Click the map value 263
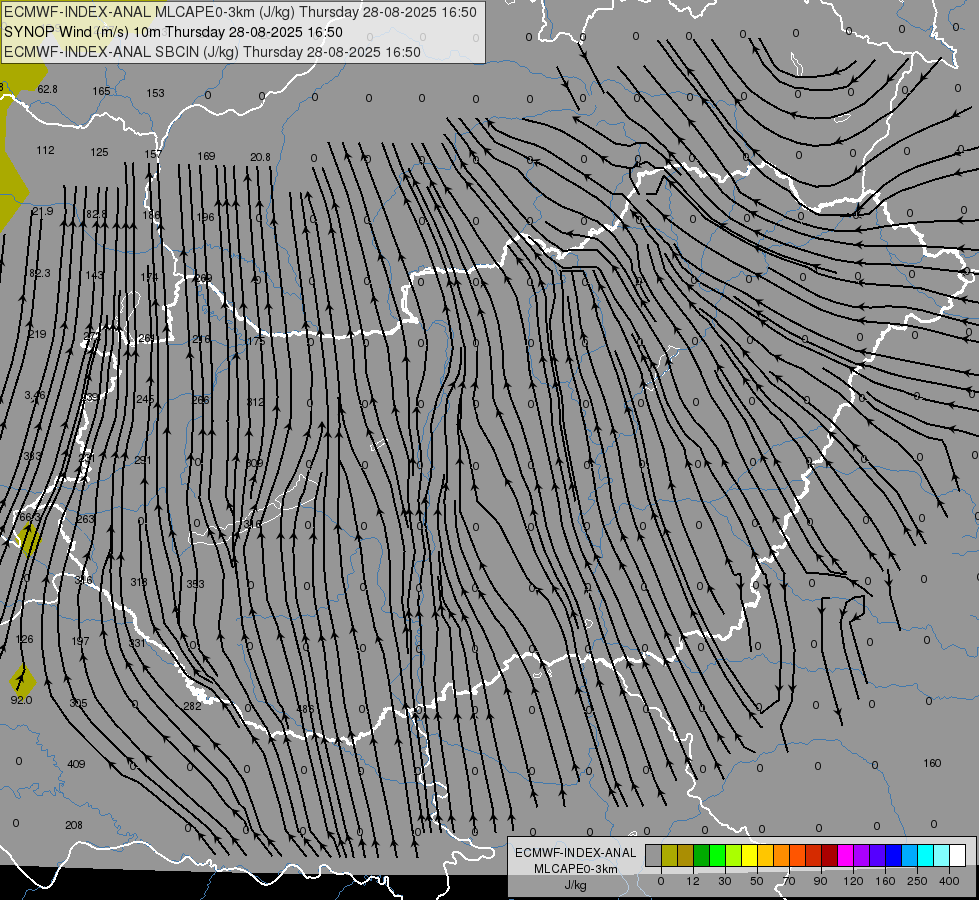Viewport: 979px width, 900px height. (x=85, y=519)
